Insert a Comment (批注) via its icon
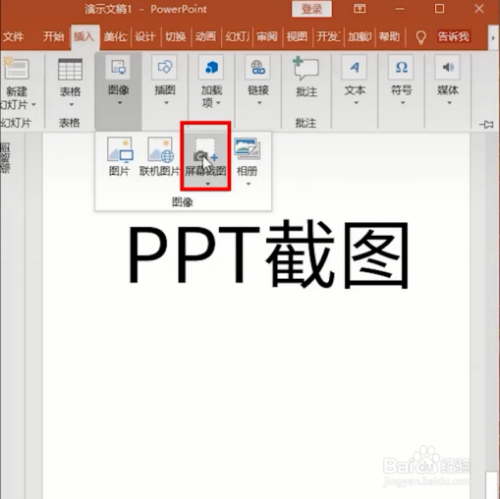This screenshot has height=499, width=500. pyautogui.click(x=306, y=68)
